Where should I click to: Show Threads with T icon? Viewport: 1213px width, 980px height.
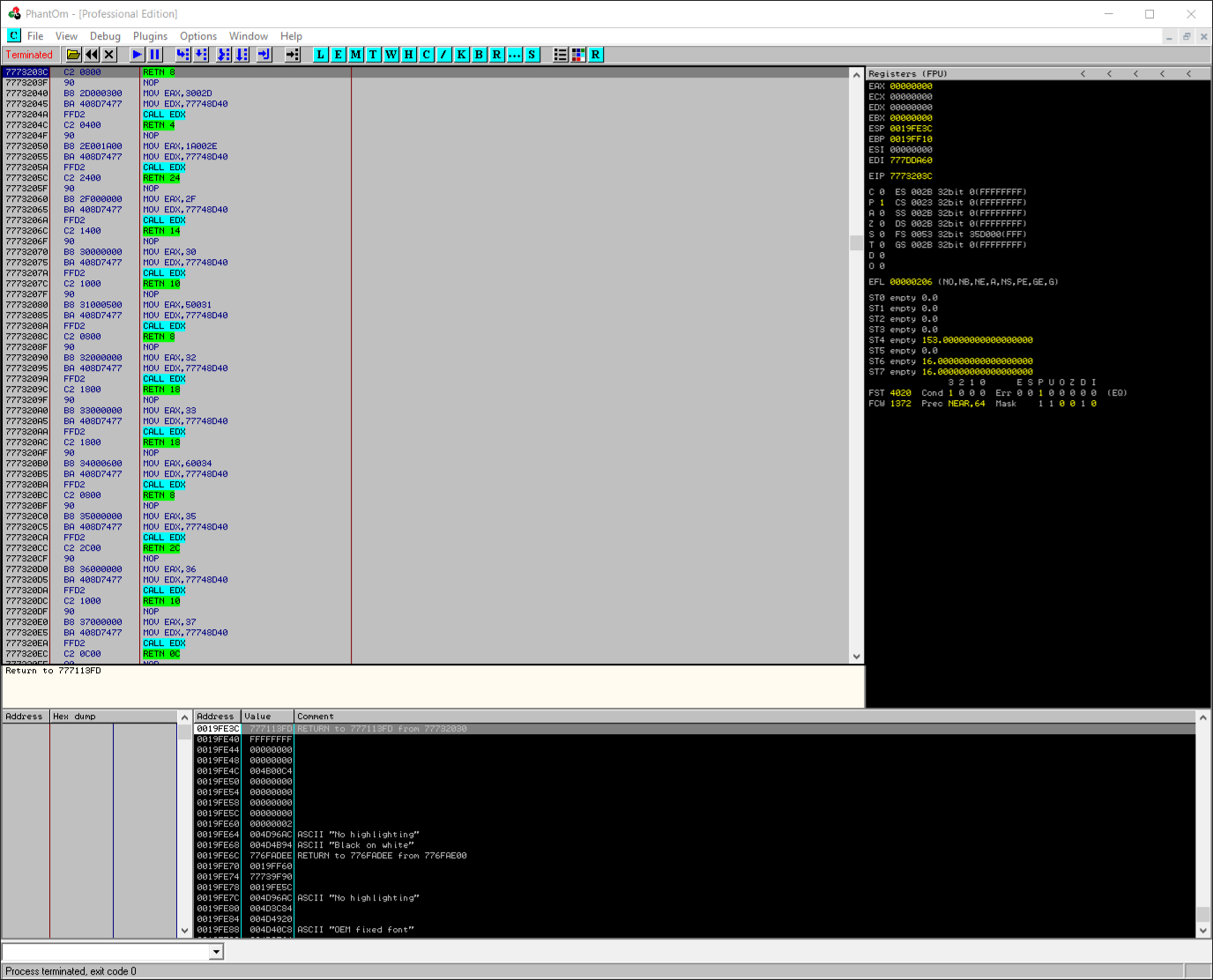tap(374, 55)
